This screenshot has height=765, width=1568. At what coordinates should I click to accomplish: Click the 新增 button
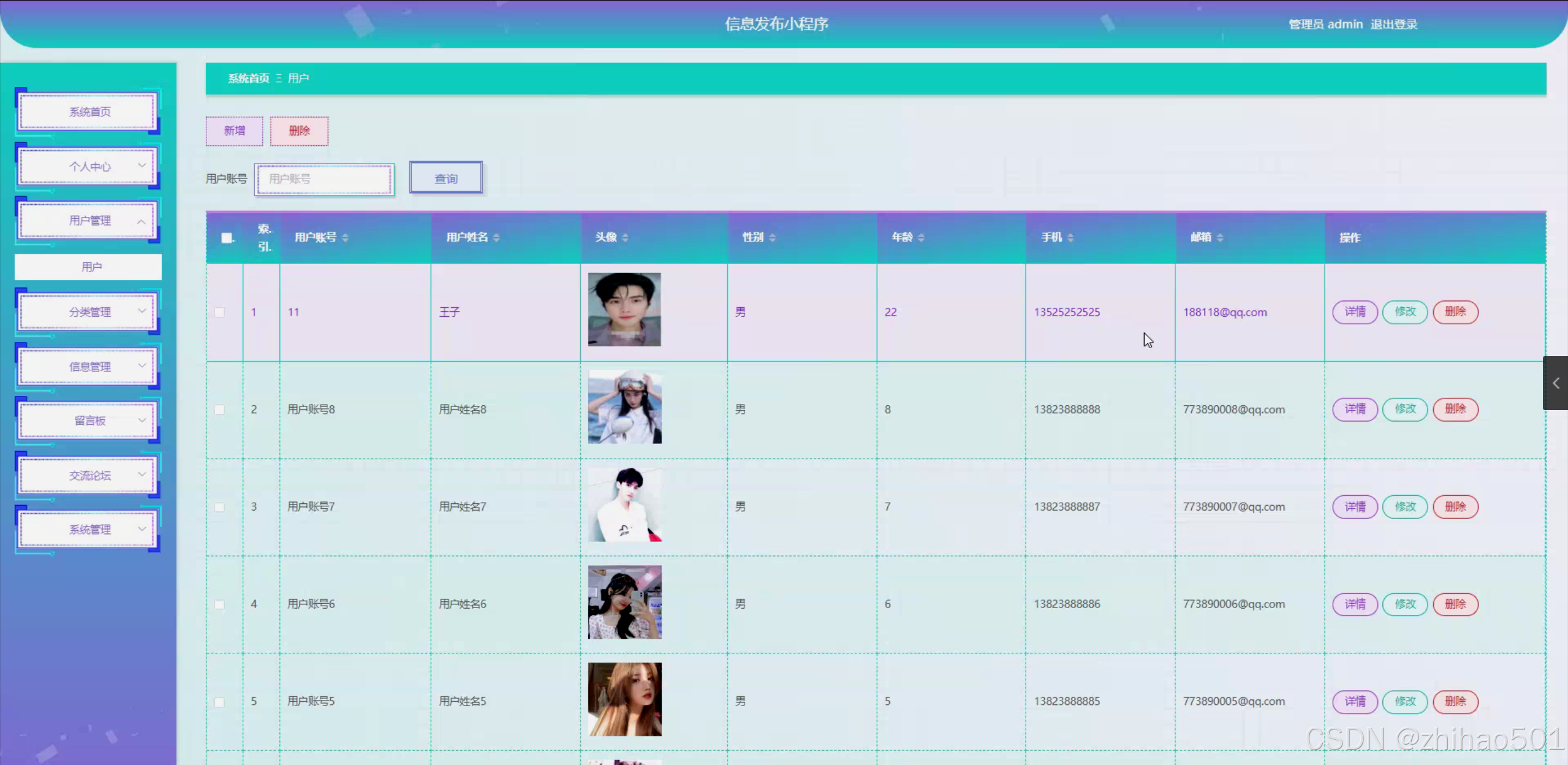click(x=234, y=131)
